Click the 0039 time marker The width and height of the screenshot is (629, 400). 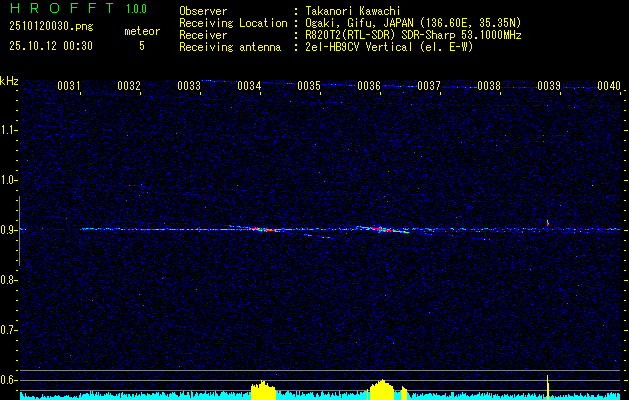tap(549, 85)
